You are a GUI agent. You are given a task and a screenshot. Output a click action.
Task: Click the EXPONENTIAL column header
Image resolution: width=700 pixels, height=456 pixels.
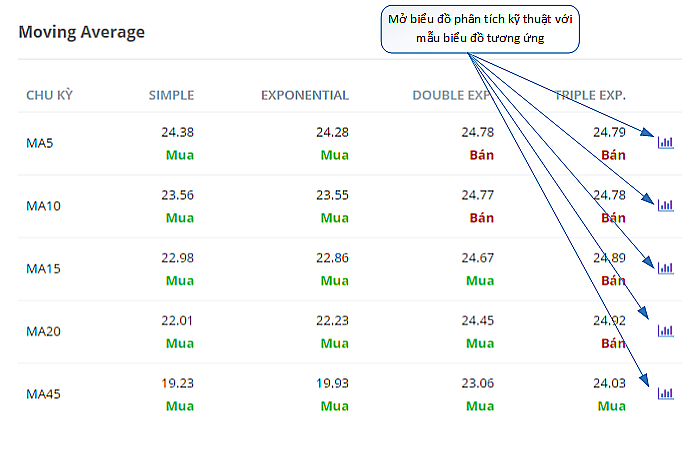pos(305,95)
